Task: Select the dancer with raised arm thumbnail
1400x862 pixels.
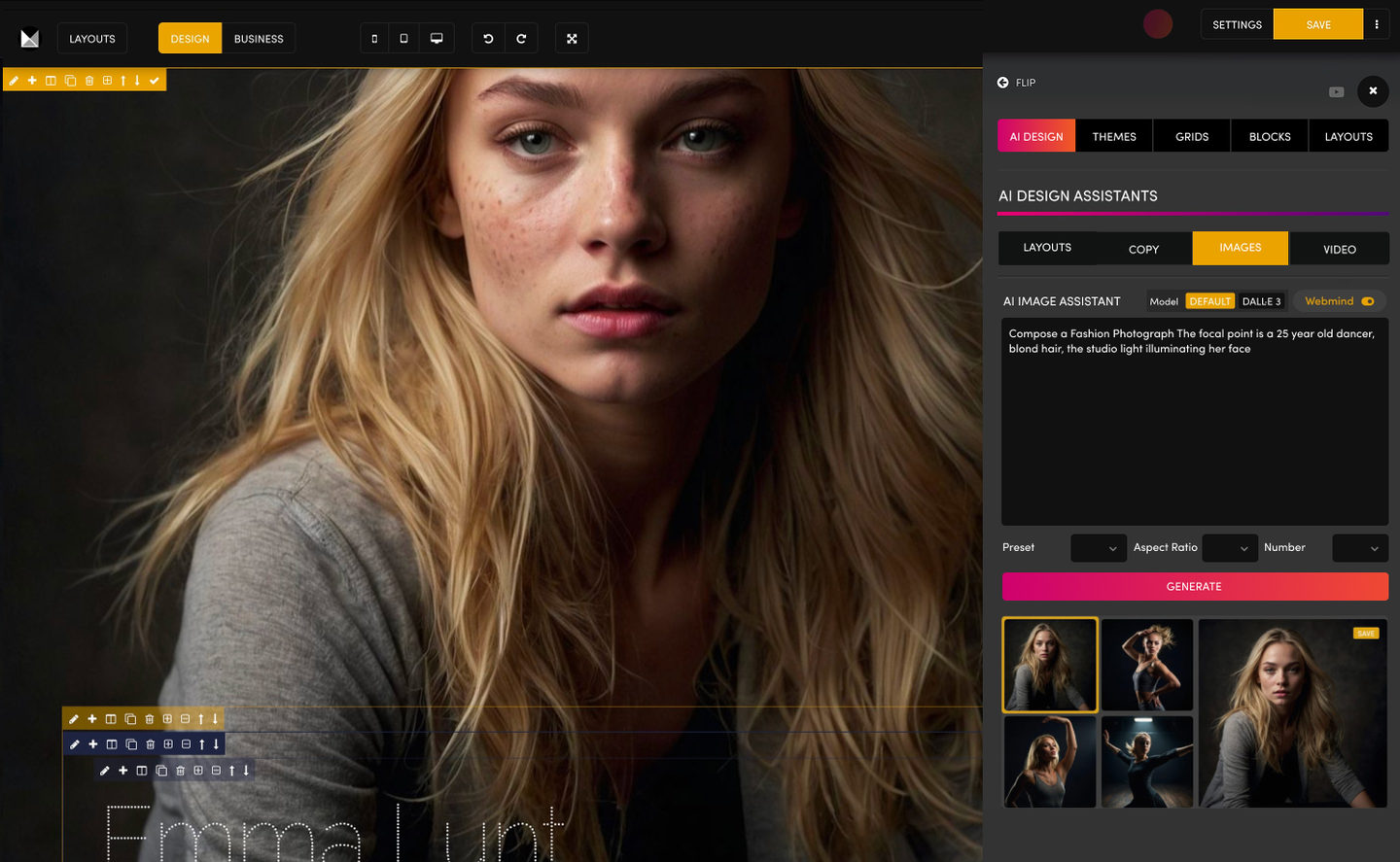Action: pos(1049,762)
